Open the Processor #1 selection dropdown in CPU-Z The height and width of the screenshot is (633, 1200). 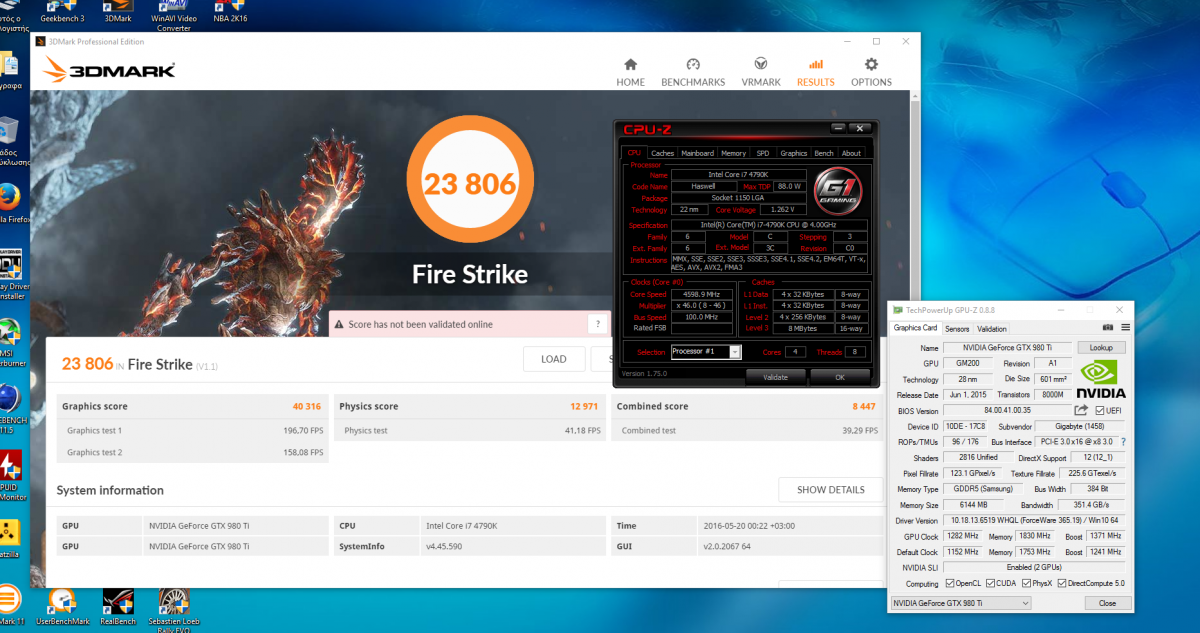tap(706, 352)
